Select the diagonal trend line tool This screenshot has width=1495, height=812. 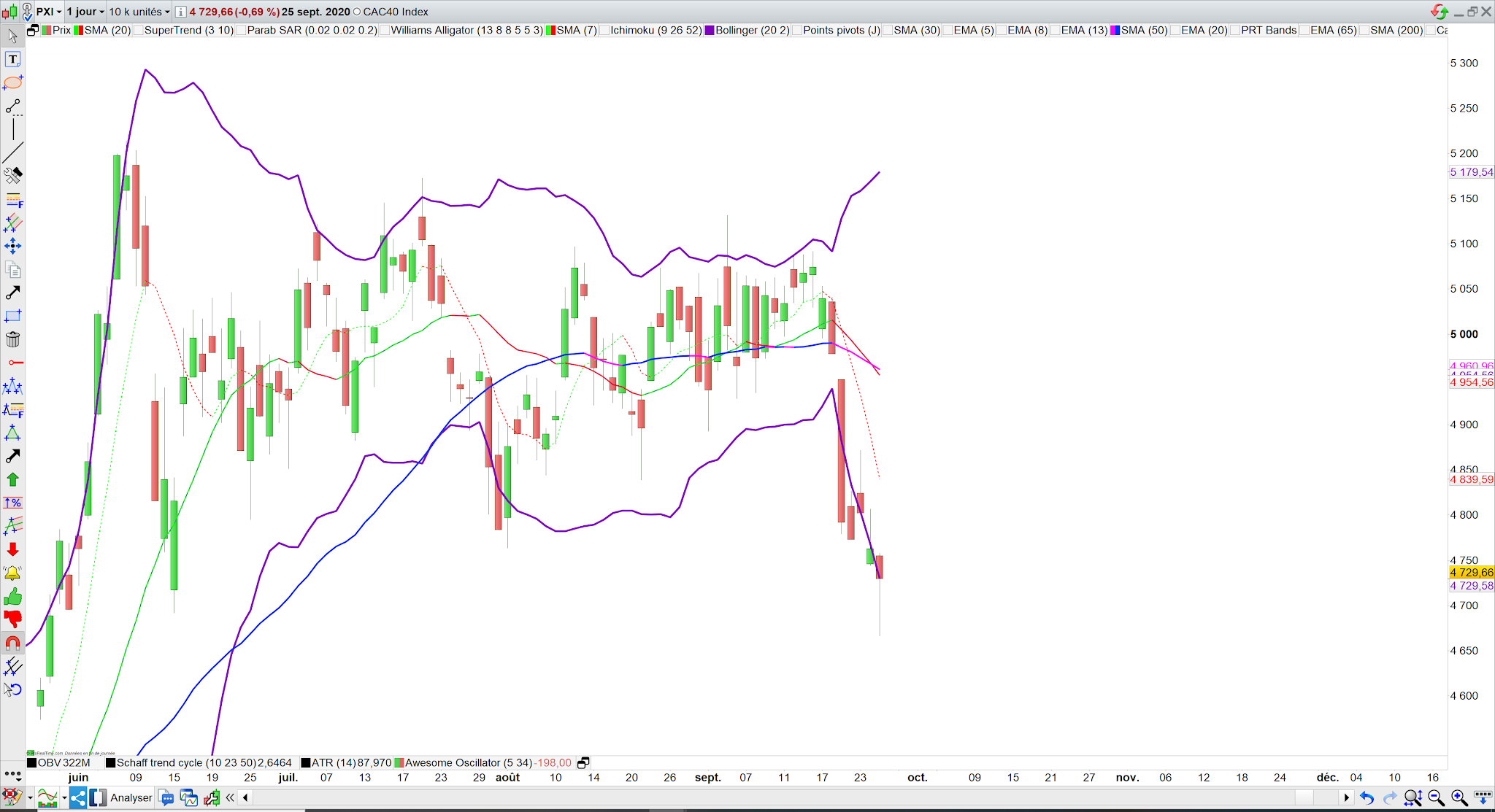(x=12, y=152)
